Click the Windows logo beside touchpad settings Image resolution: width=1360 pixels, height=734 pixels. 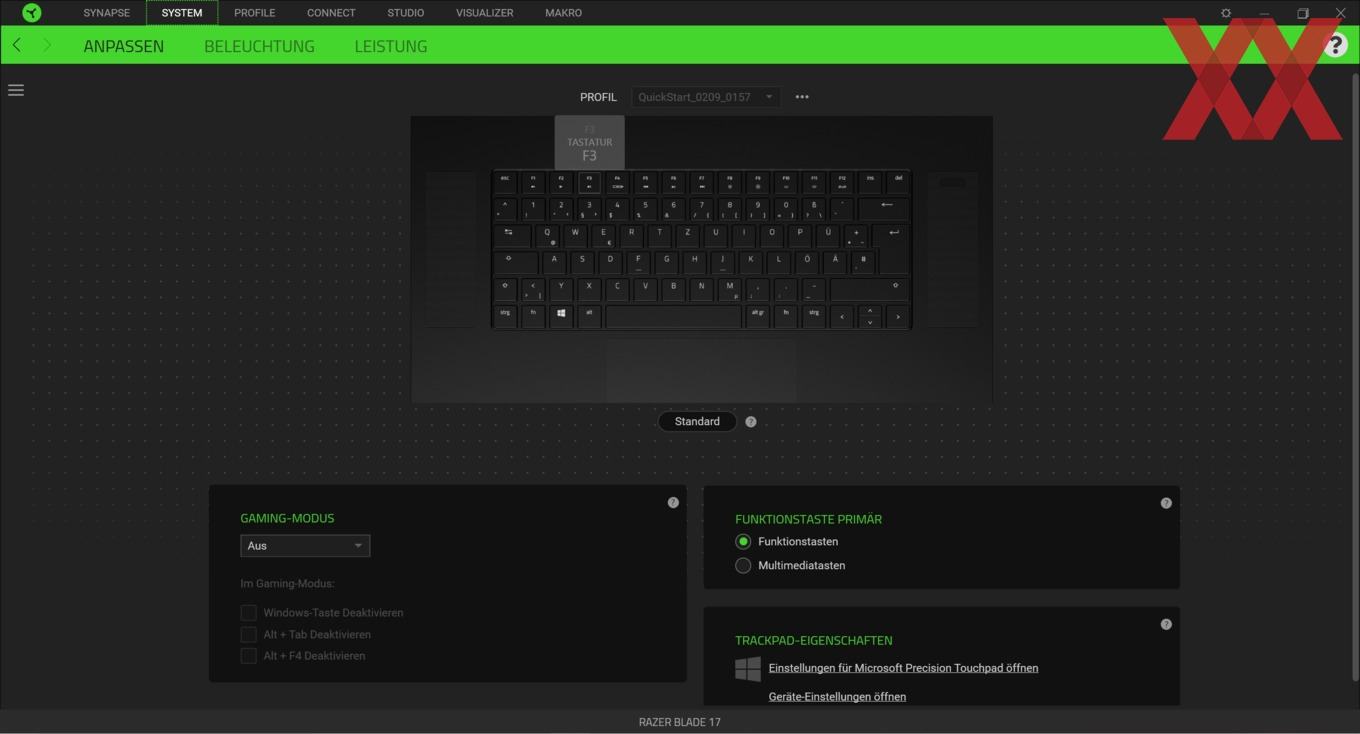tap(748, 669)
